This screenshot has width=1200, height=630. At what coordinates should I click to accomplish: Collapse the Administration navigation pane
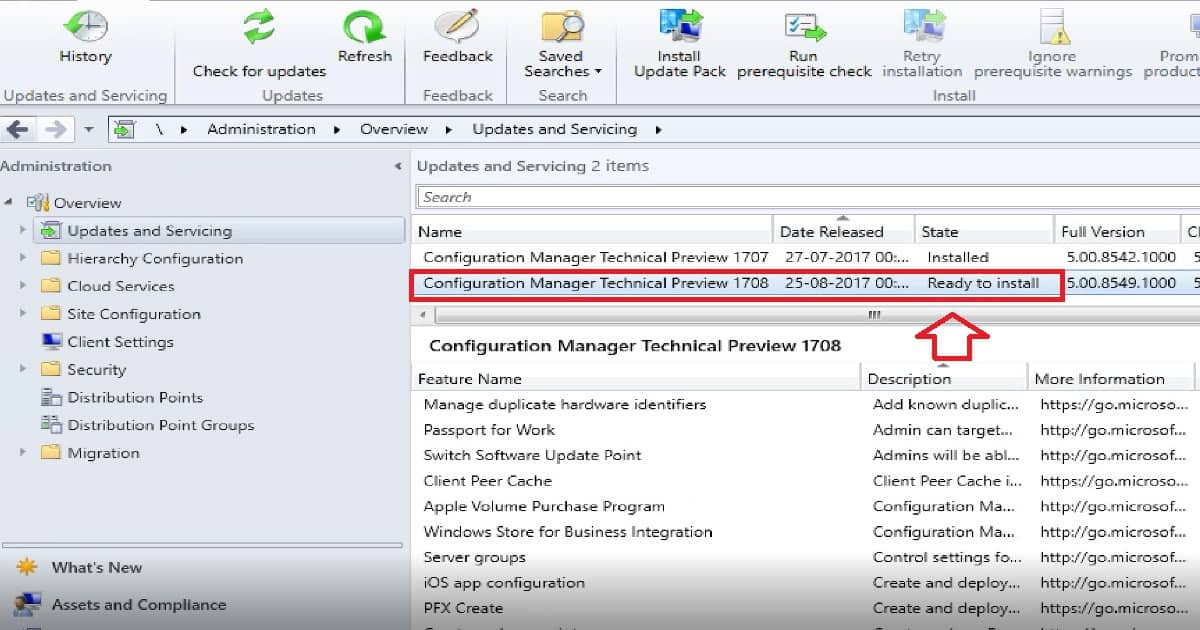(x=398, y=167)
